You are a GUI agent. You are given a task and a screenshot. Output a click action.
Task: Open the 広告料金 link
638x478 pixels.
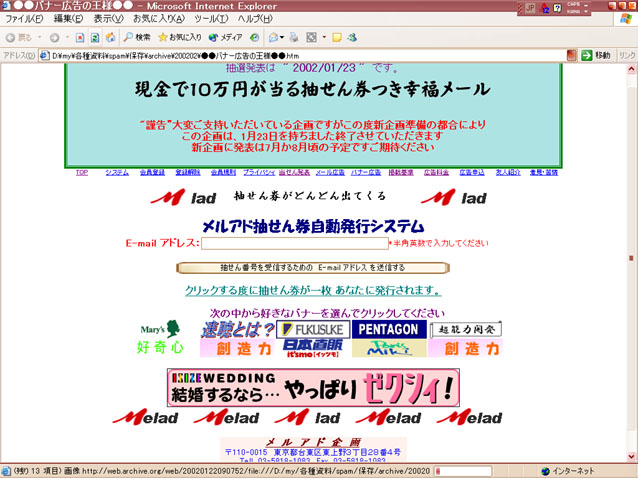[436, 172]
